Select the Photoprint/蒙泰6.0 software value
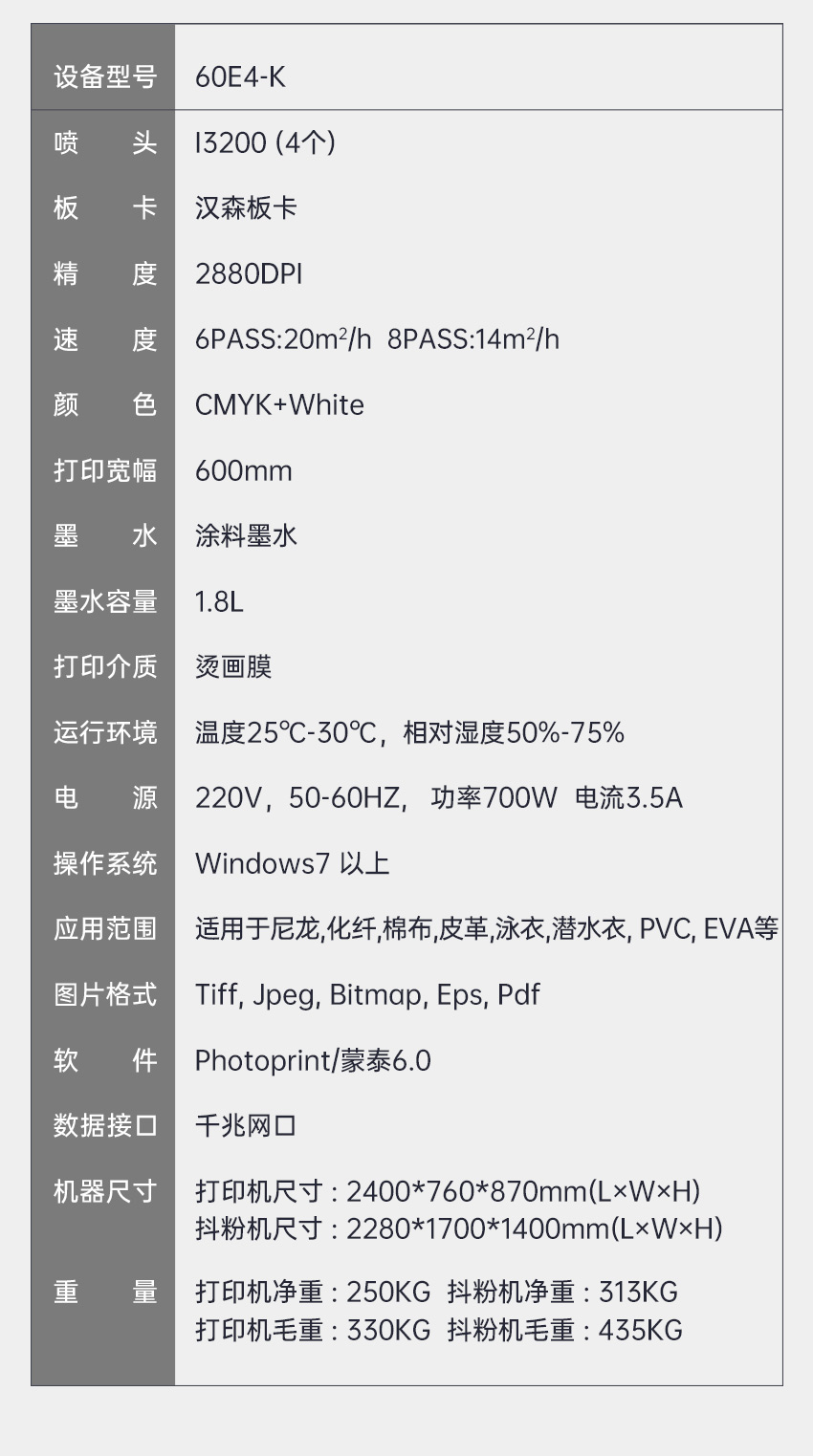The height and width of the screenshot is (1456, 813). point(313,1061)
